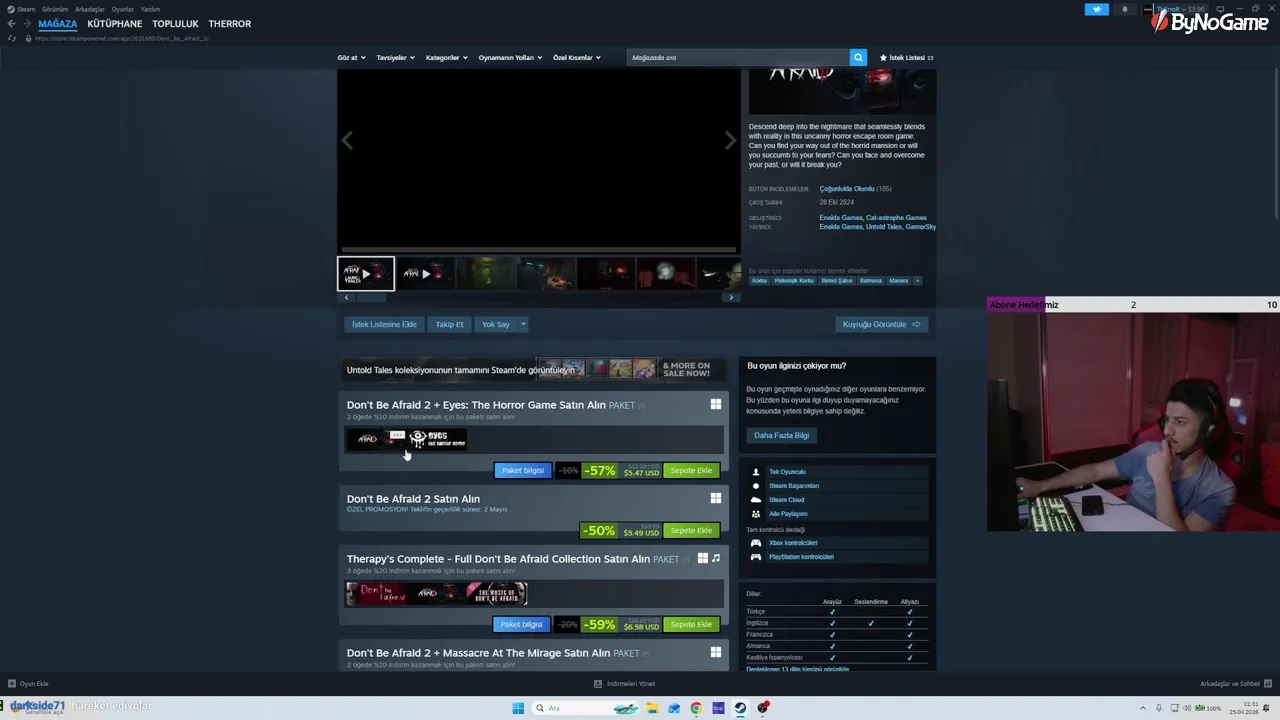Click the plus tag button next to Macera
The width and height of the screenshot is (1280, 720).
[917, 280]
